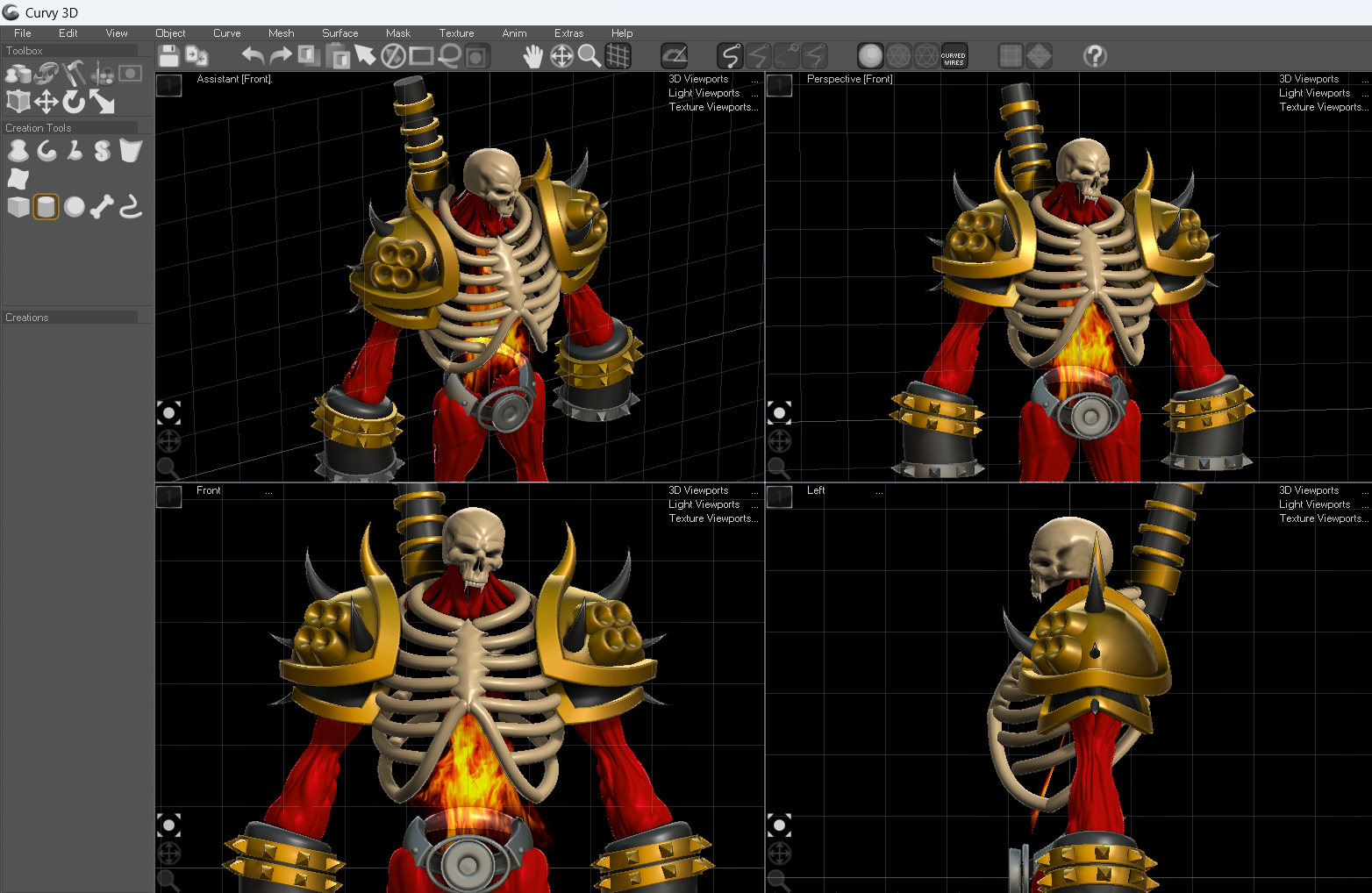The height and width of the screenshot is (893, 1372).
Task: Select the Move tool in Toolbox
Action: pyautogui.click(x=46, y=102)
